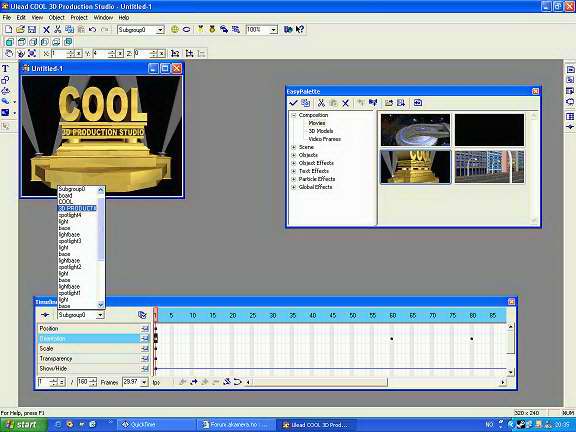Open the Subgroup0 object dropdown in the main toolbar

tap(160, 30)
